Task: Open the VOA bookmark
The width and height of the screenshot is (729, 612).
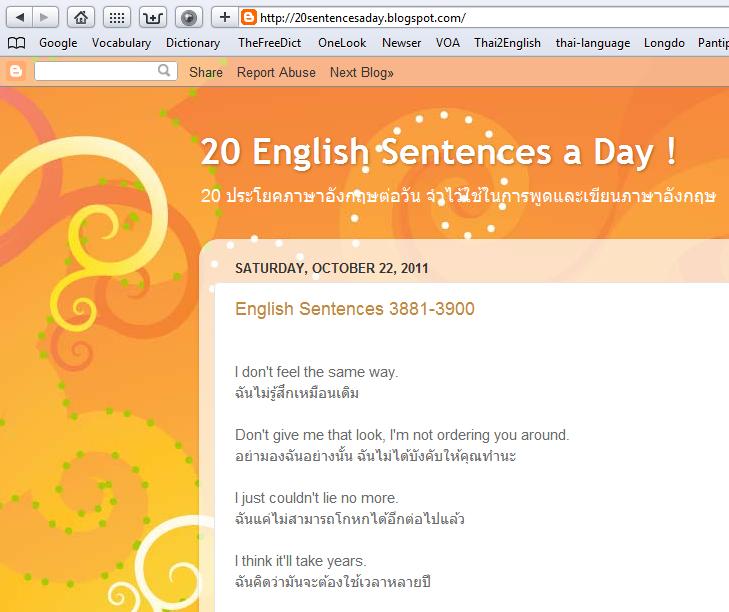Action: [x=448, y=43]
